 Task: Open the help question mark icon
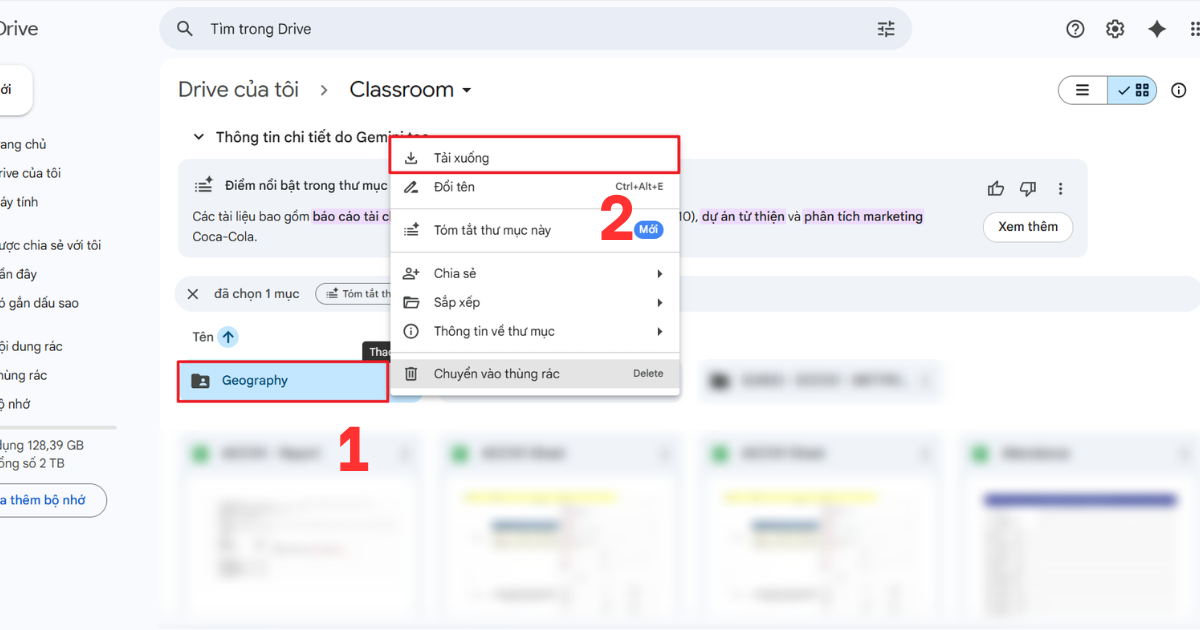click(x=1075, y=29)
